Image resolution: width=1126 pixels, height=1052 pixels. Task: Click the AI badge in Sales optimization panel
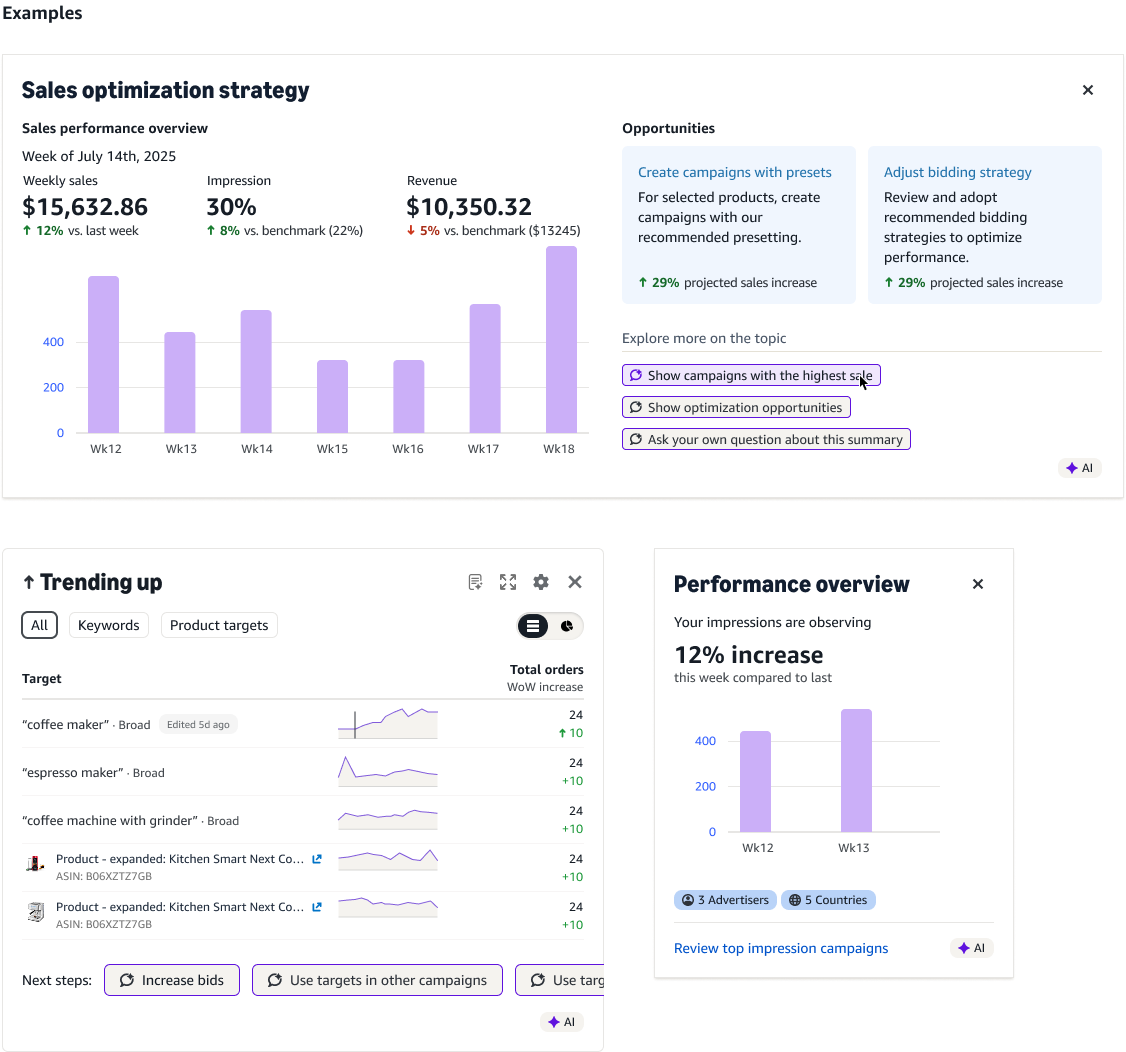click(1079, 468)
